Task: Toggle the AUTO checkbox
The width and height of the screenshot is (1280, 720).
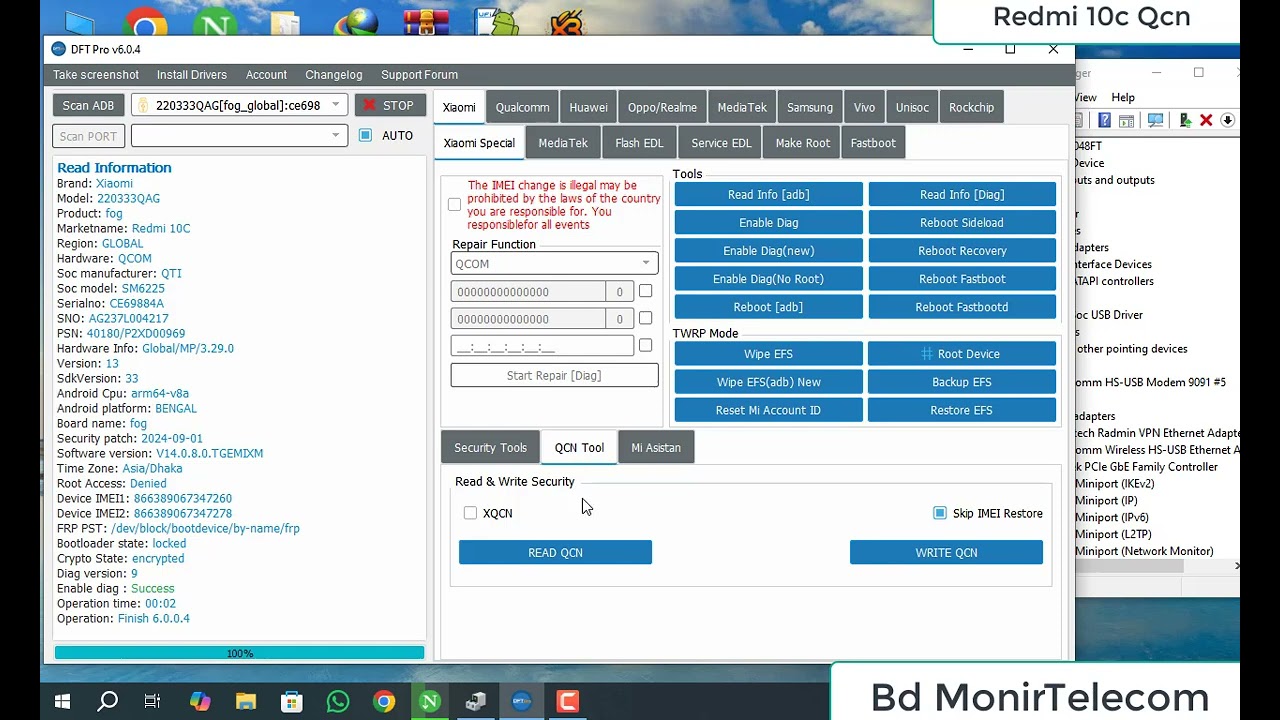Action: 365,135
